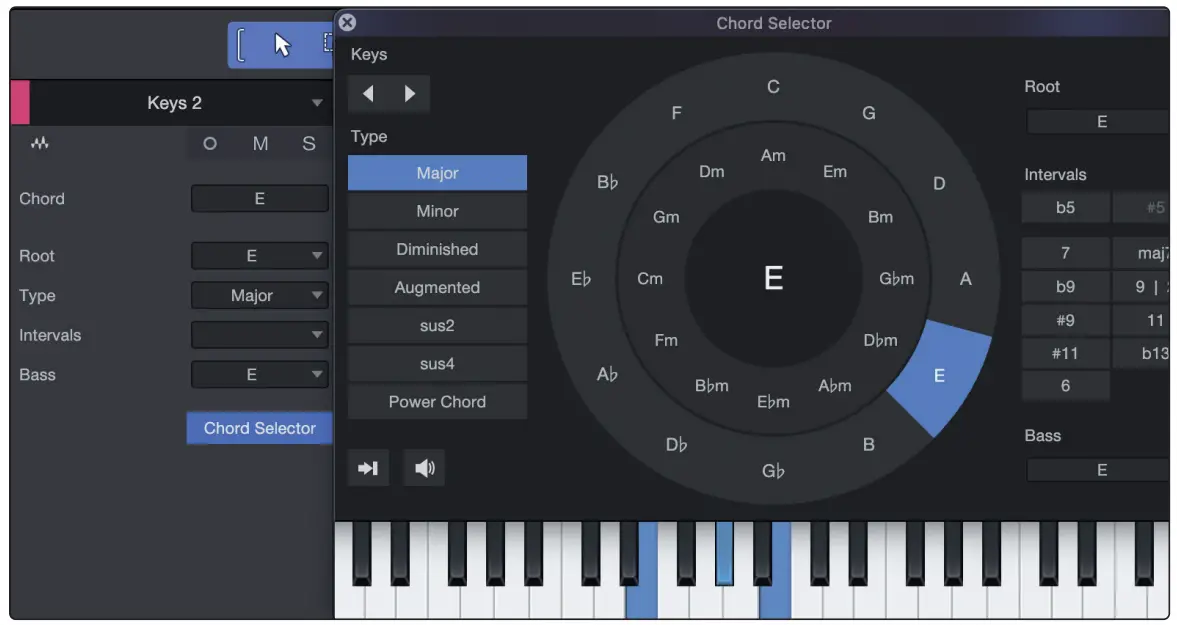Toggle the b5 interval
This screenshot has height=625, width=1177.
[1065, 208]
